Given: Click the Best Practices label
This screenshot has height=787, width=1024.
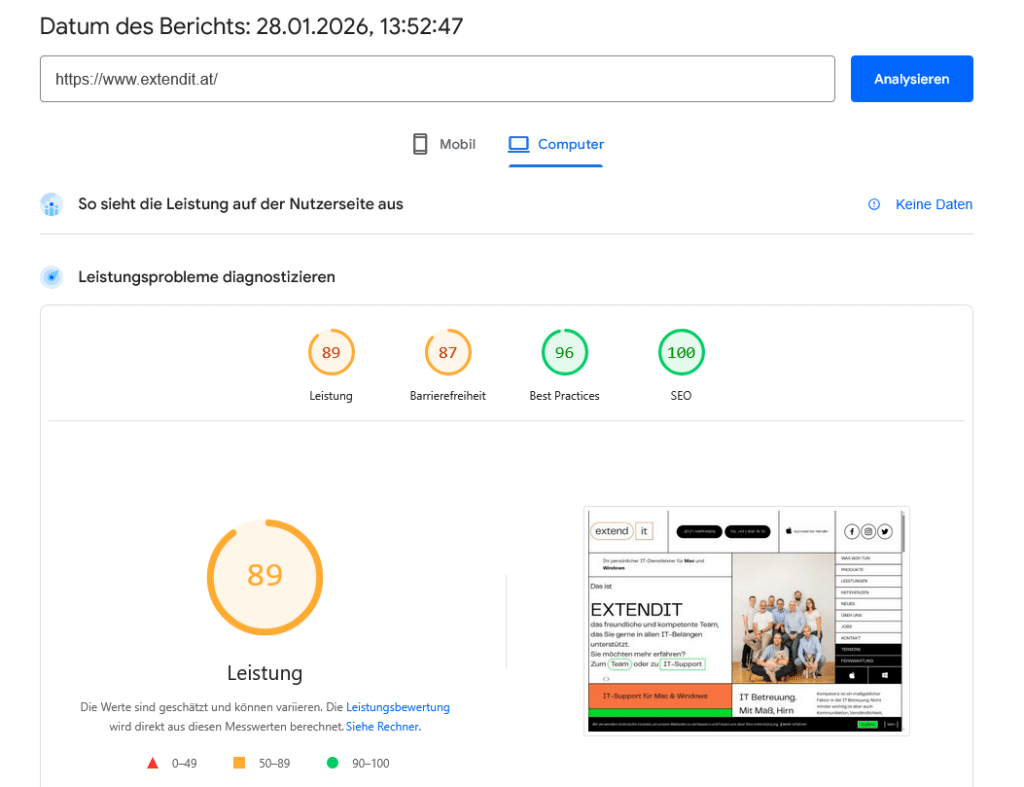Looking at the screenshot, I should (564, 396).
